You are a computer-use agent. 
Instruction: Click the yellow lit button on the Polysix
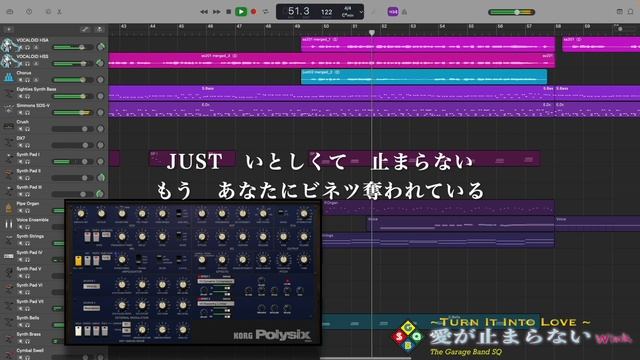tap(78, 261)
